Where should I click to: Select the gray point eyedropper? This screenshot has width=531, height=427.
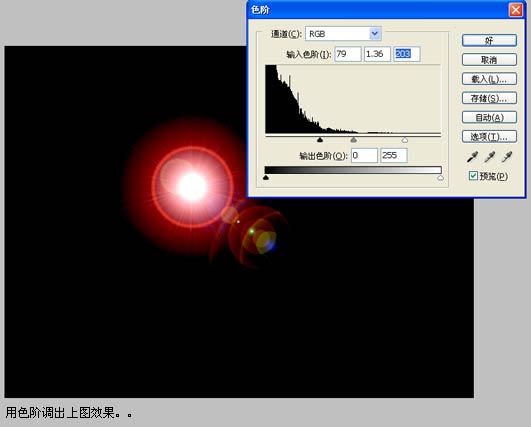pyautogui.click(x=490, y=157)
